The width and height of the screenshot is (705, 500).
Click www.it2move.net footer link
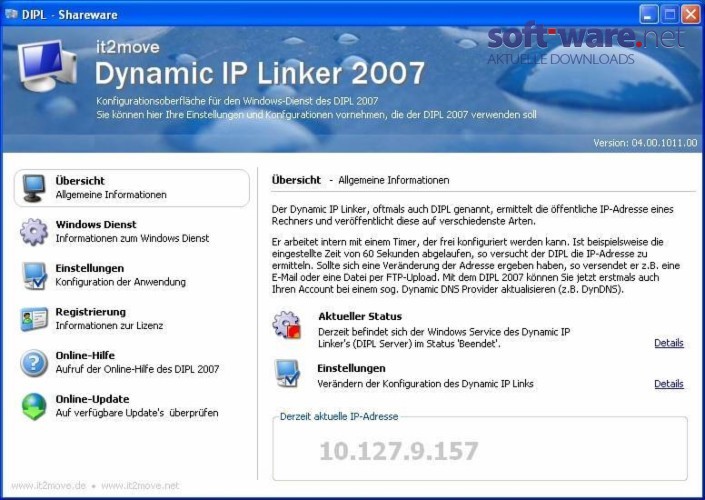pos(140,486)
